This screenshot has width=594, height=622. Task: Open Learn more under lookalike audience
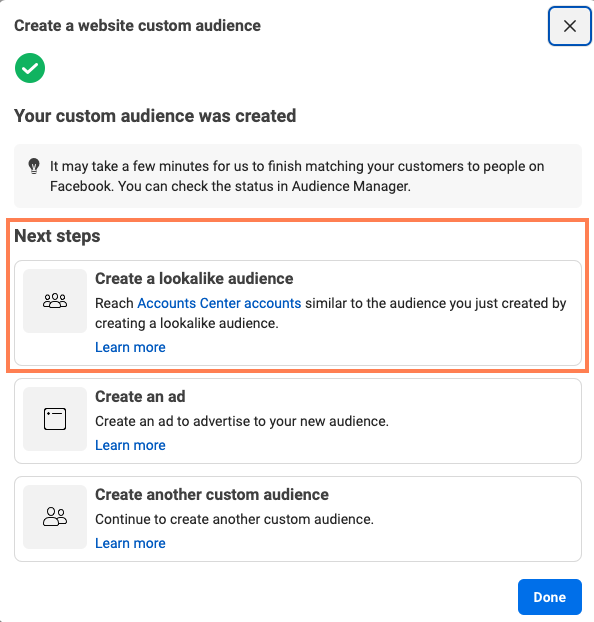130,347
